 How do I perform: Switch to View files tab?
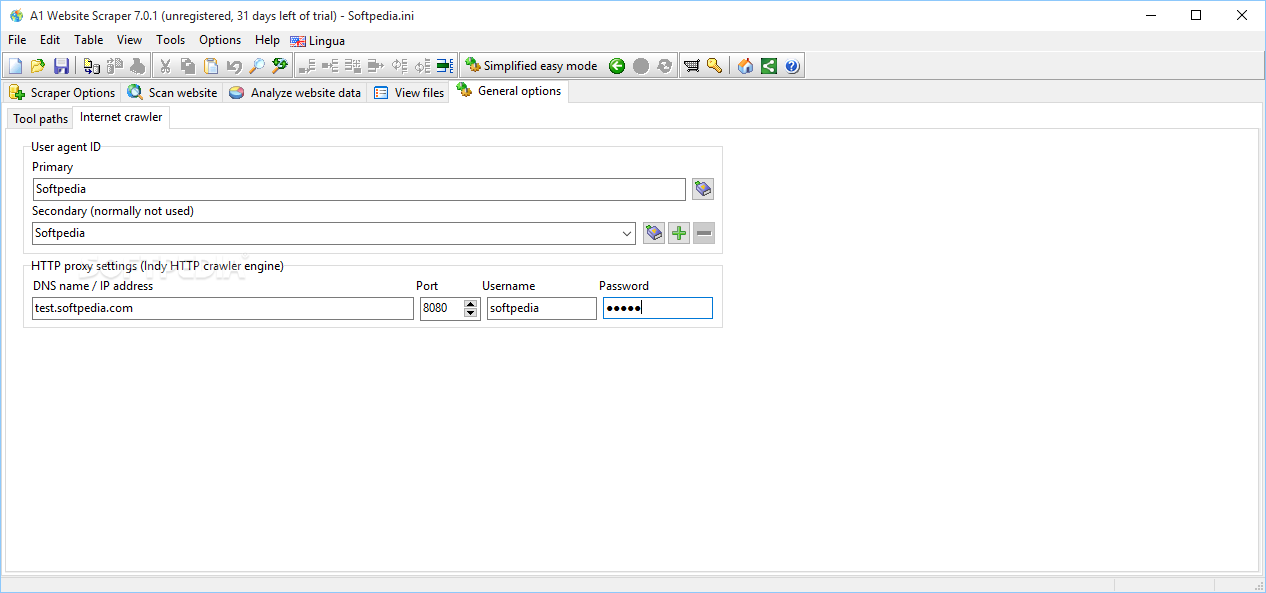tap(409, 92)
